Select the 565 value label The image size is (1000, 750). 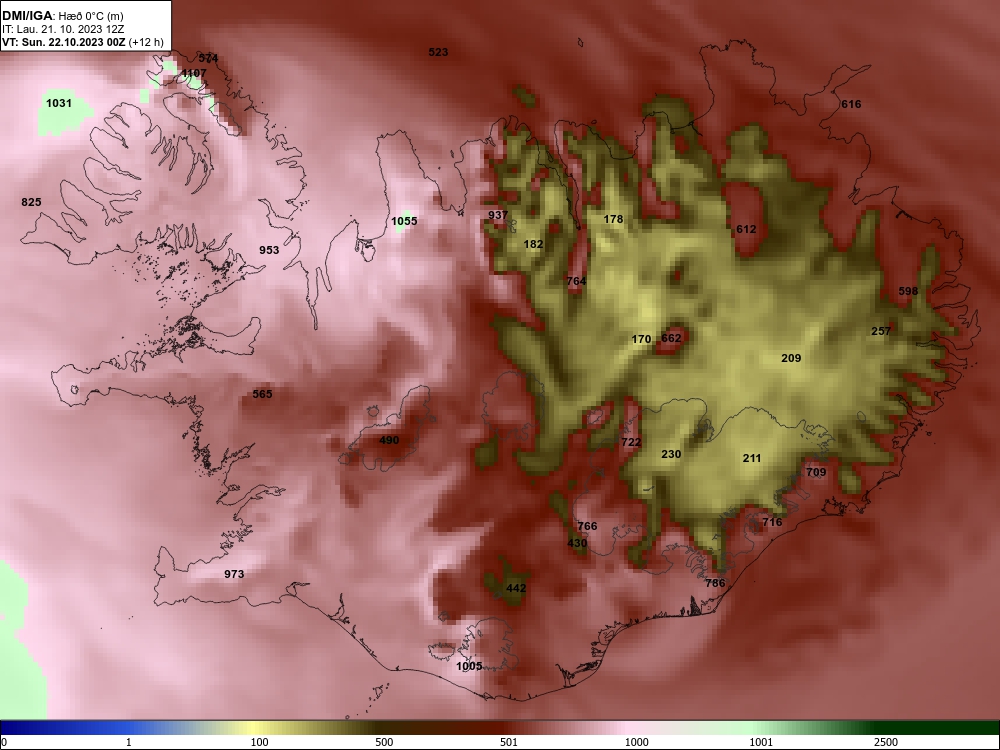pyautogui.click(x=262, y=394)
